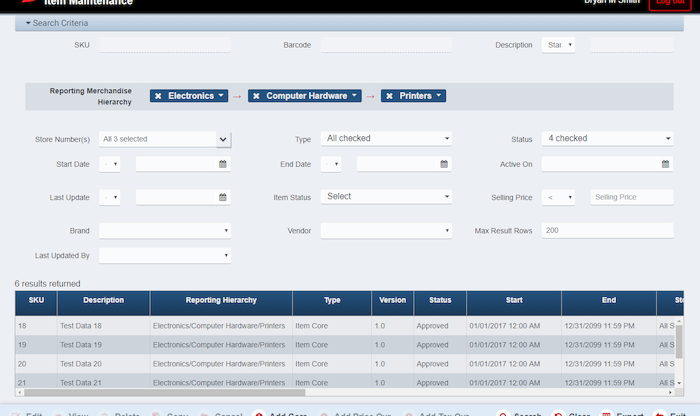Image resolution: width=700 pixels, height=416 pixels.
Task: Select SKU cell 19 in results
Action: tap(36, 345)
